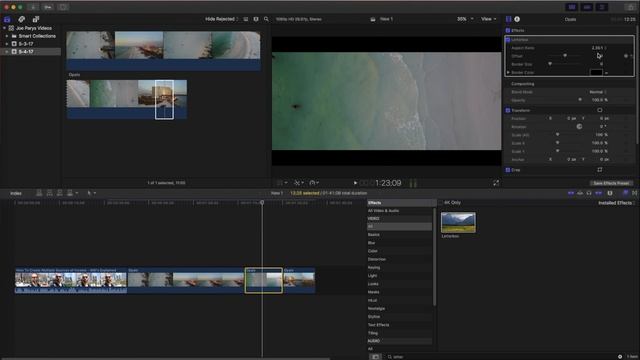Open the Select tool dropdown in timeline
The width and height of the screenshot is (640, 360).
coord(91,193)
